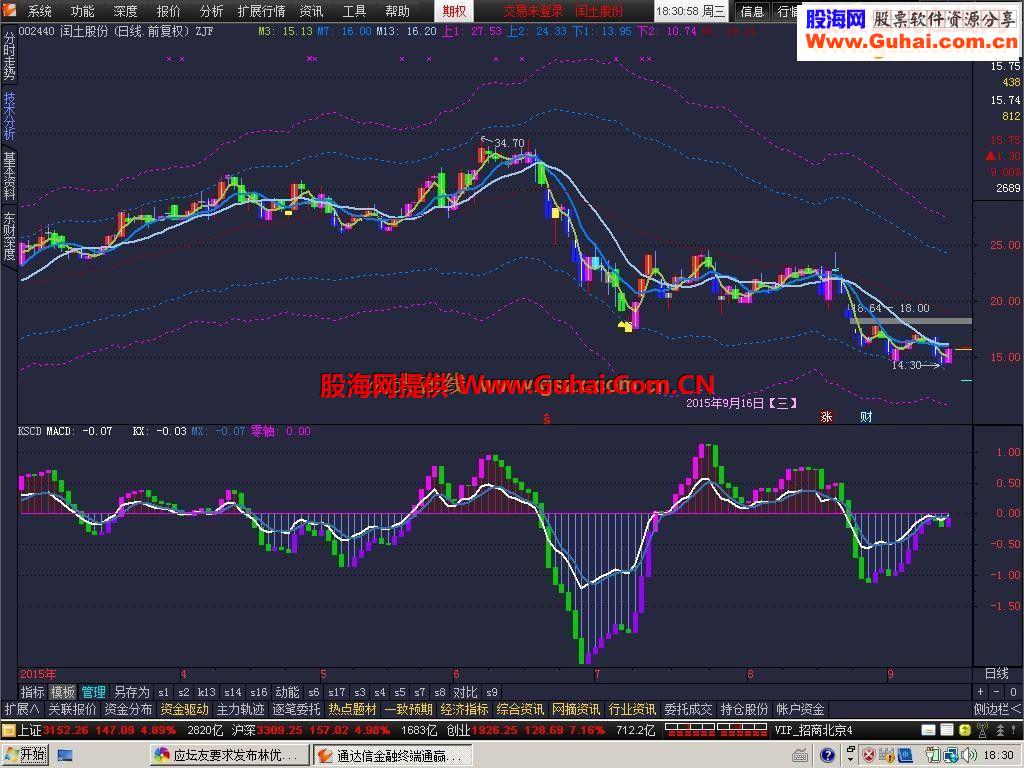Image resolution: width=1024 pixels, height=768 pixels.
Task: Click the Windows 开始 start button
Action: click(25, 755)
